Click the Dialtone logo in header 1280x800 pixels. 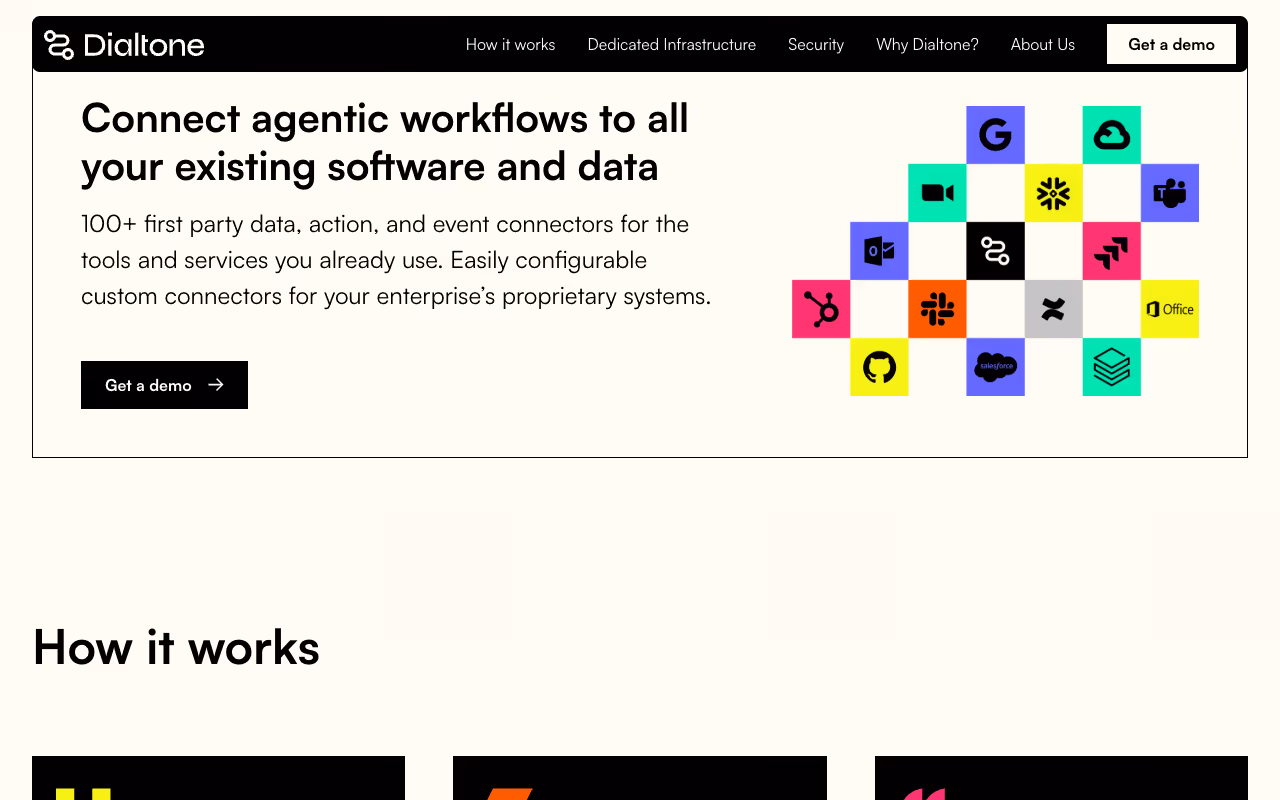pos(124,44)
